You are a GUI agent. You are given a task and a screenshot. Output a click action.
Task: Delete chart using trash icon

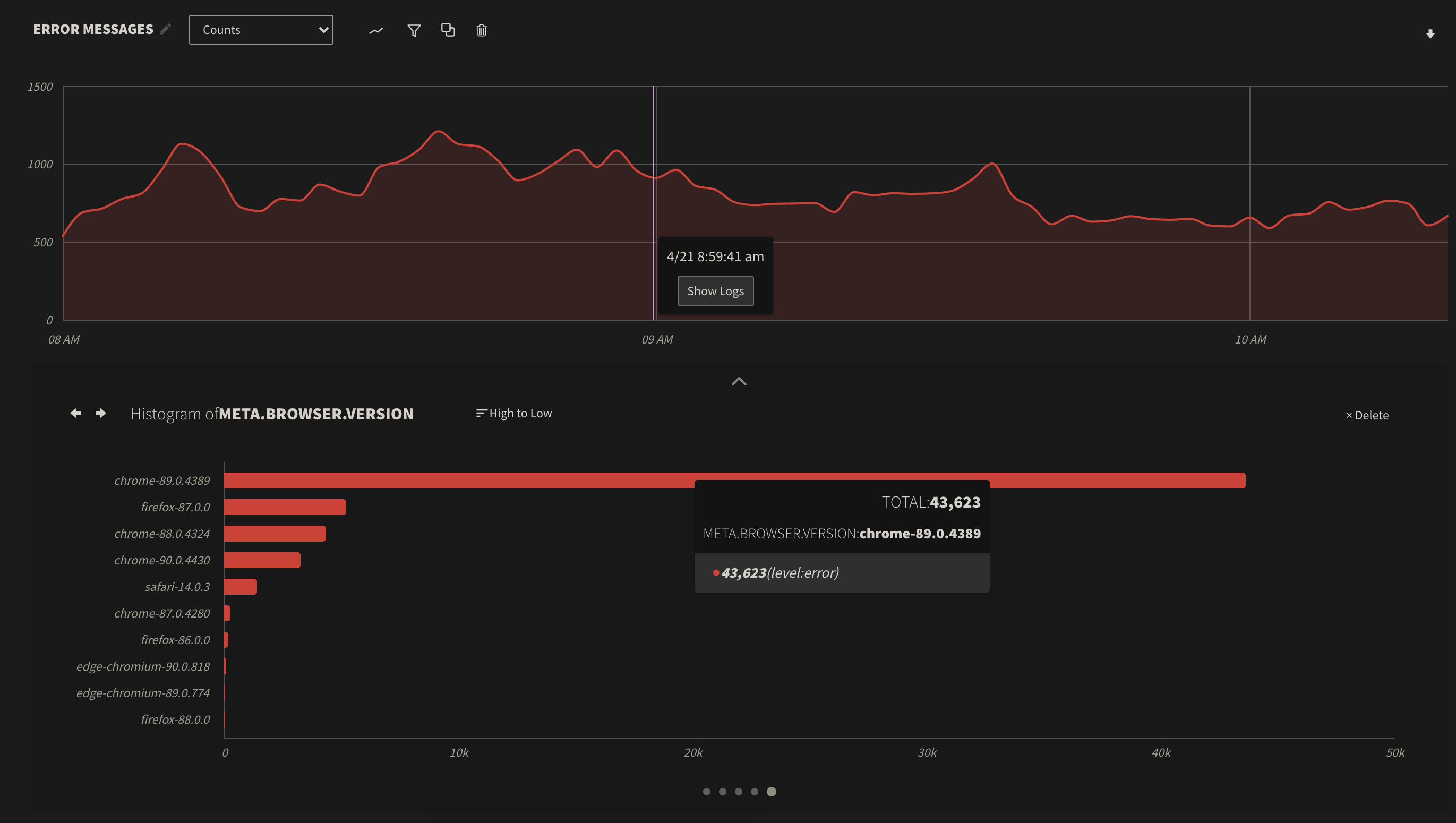[x=482, y=30]
